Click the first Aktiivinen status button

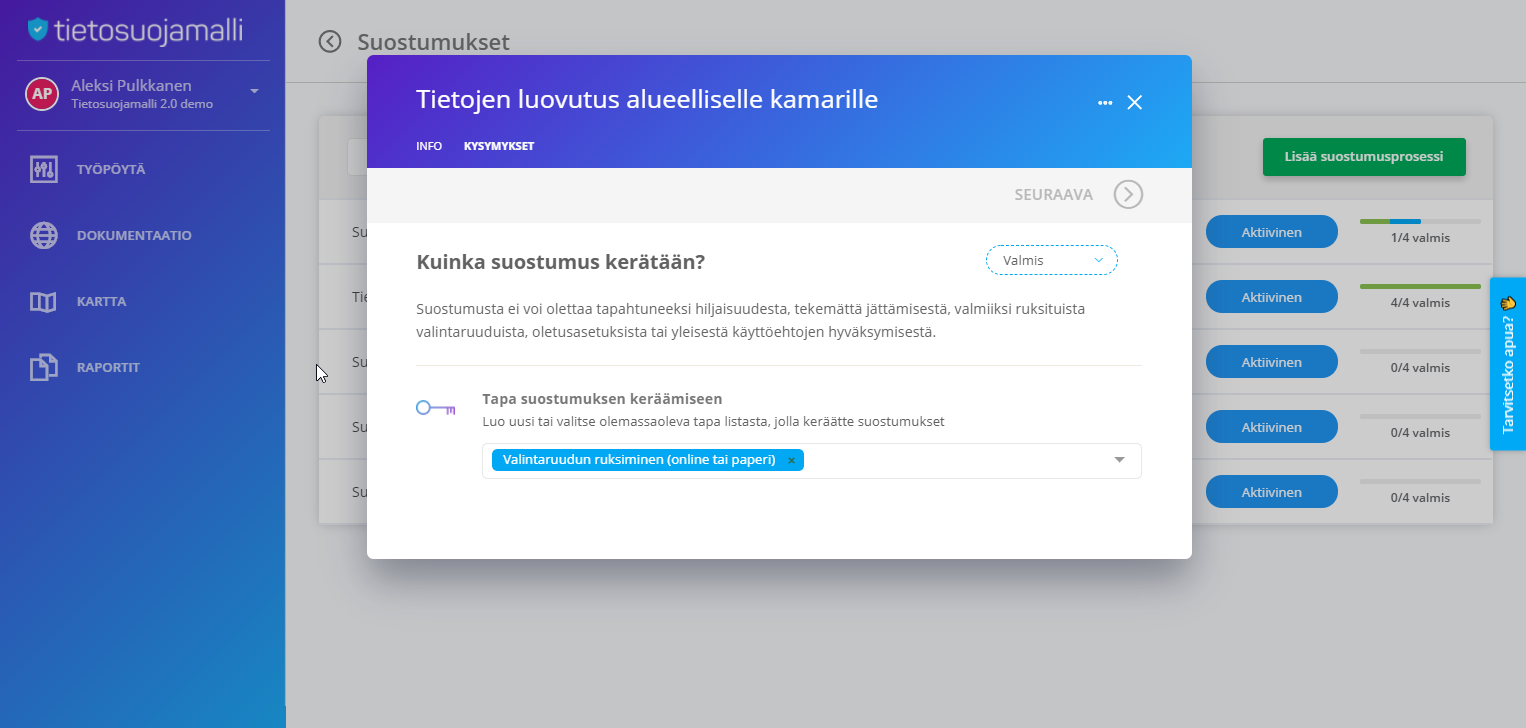click(1272, 232)
